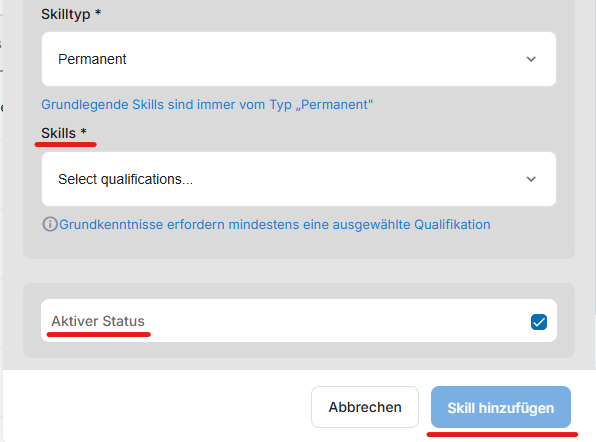
Task: Click the asterisk next to Skilltyp
Action: [98, 12]
